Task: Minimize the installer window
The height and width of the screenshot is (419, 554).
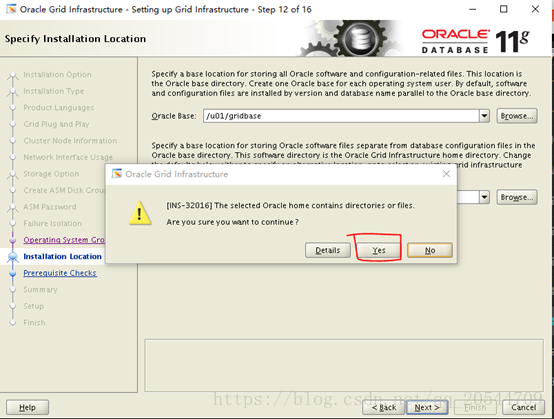Action: 472,9
